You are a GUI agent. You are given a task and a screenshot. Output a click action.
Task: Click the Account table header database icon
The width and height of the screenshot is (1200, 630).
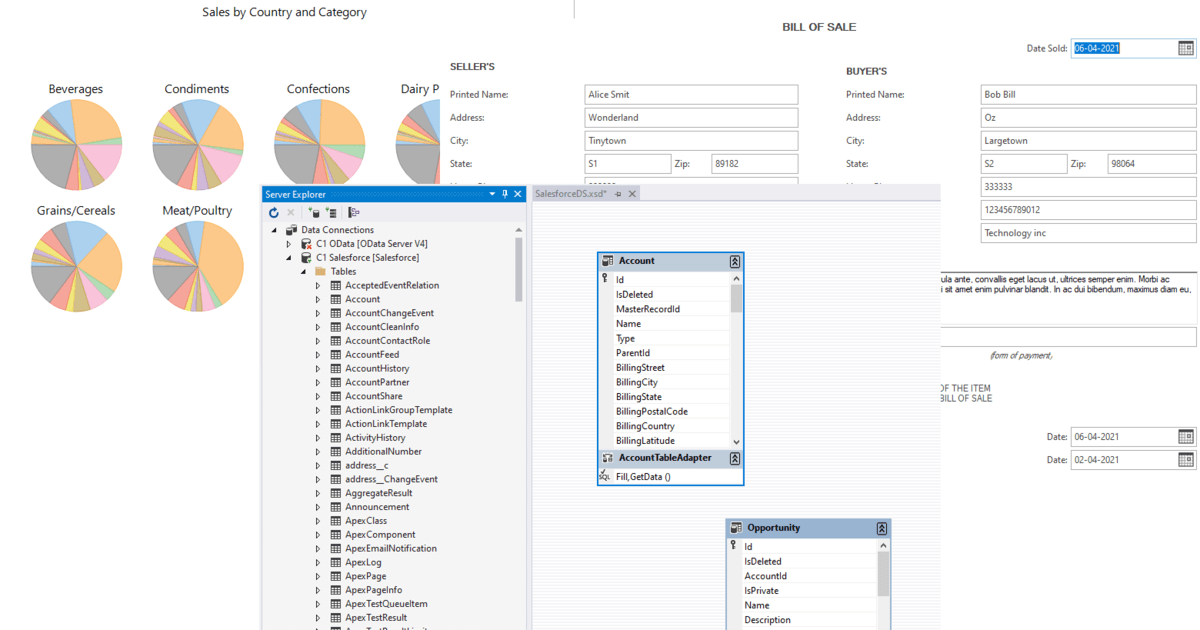(607, 261)
